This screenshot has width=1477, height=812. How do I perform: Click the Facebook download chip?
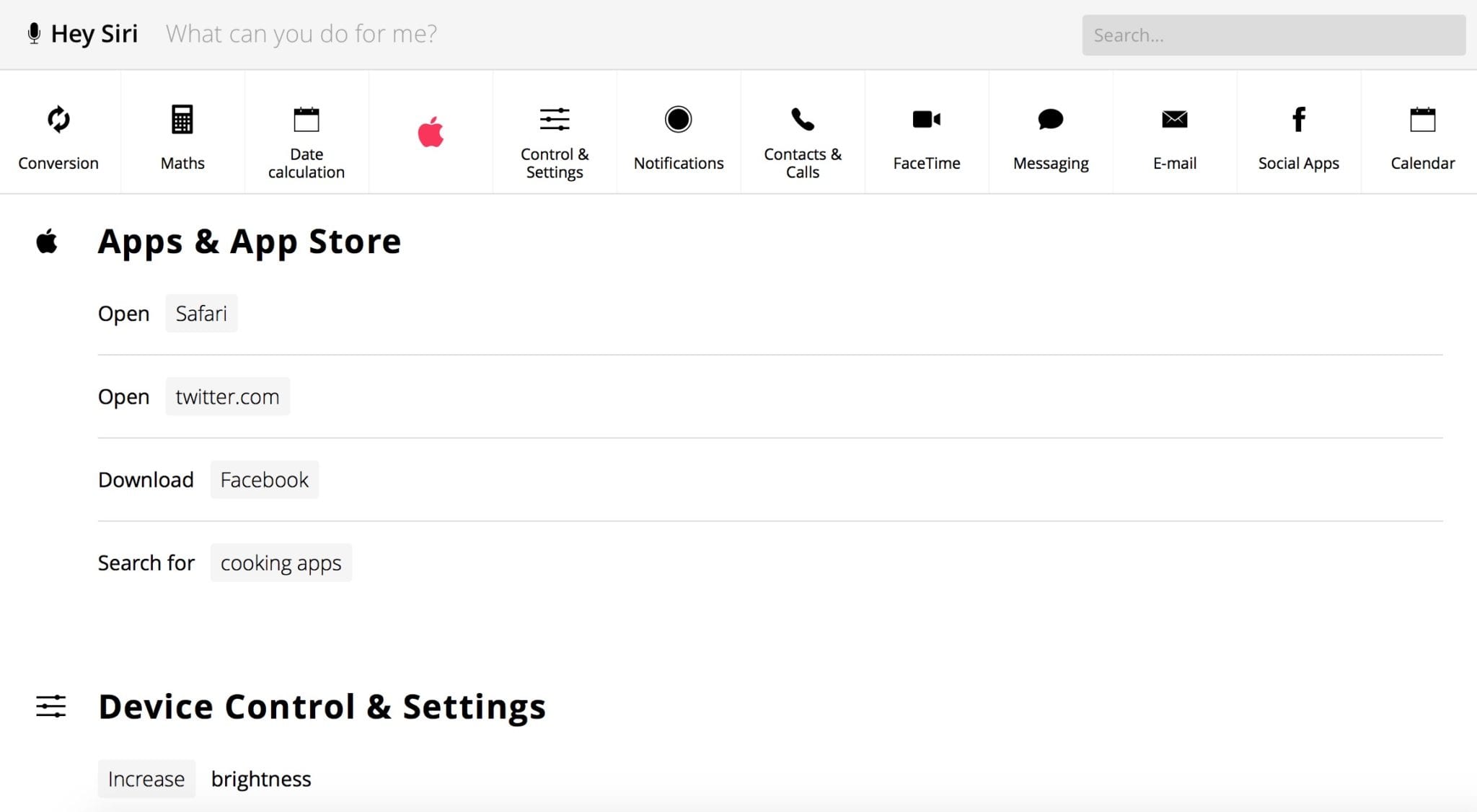click(264, 480)
